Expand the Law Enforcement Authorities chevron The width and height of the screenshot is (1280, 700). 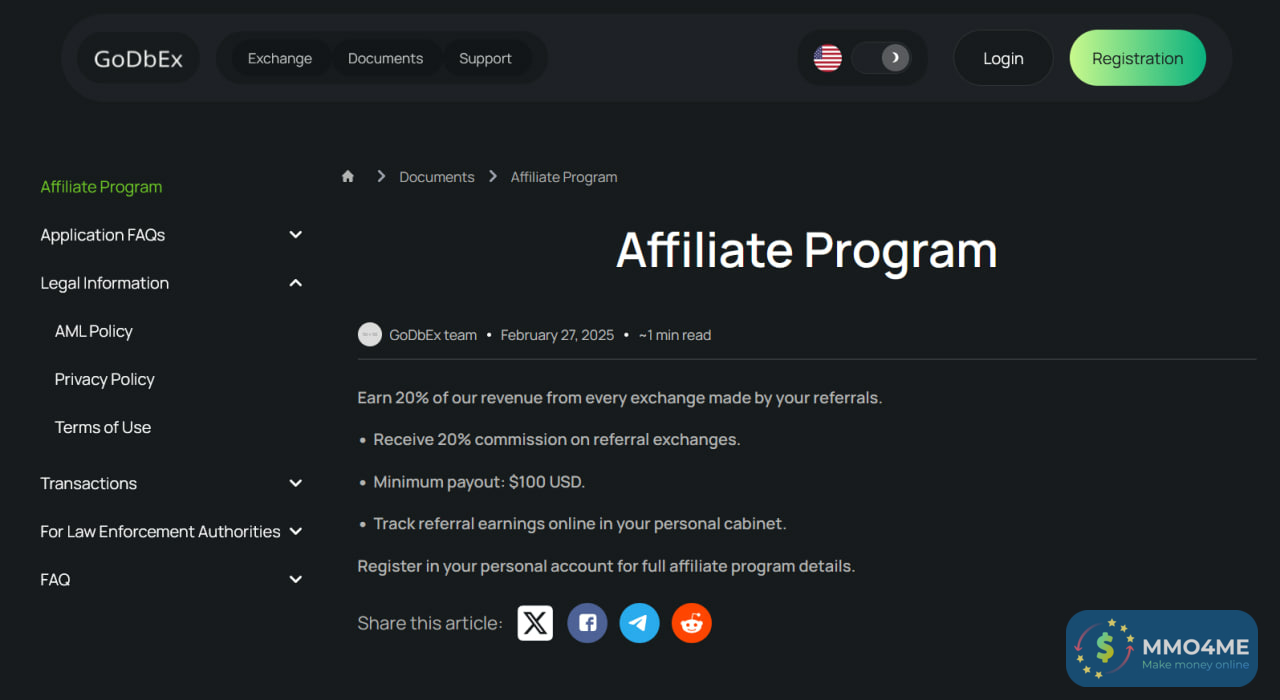[295, 531]
